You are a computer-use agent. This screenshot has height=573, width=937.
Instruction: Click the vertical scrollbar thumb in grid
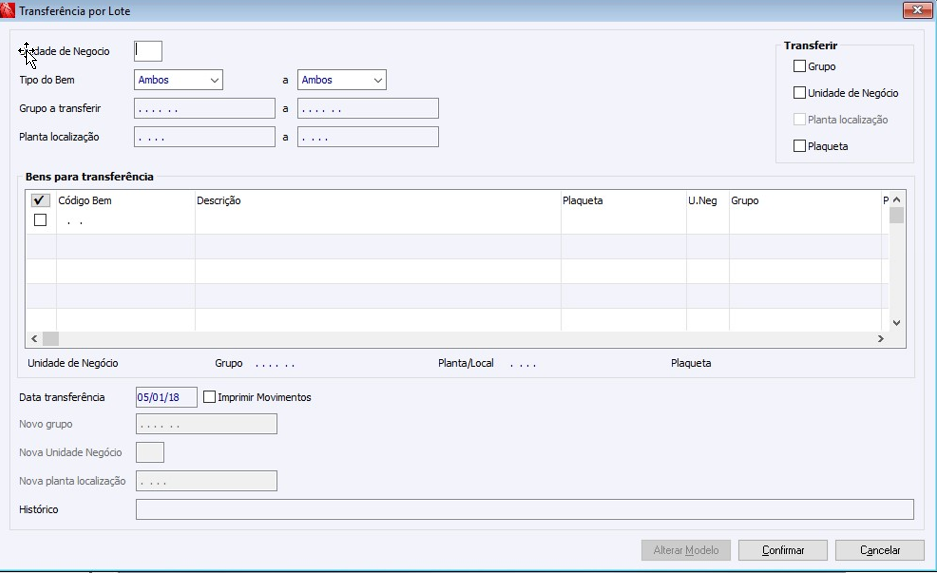(x=896, y=215)
